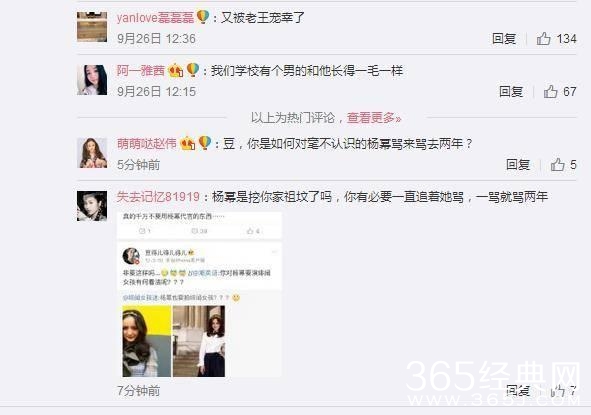Reply to yanlove's comment

tap(504, 38)
